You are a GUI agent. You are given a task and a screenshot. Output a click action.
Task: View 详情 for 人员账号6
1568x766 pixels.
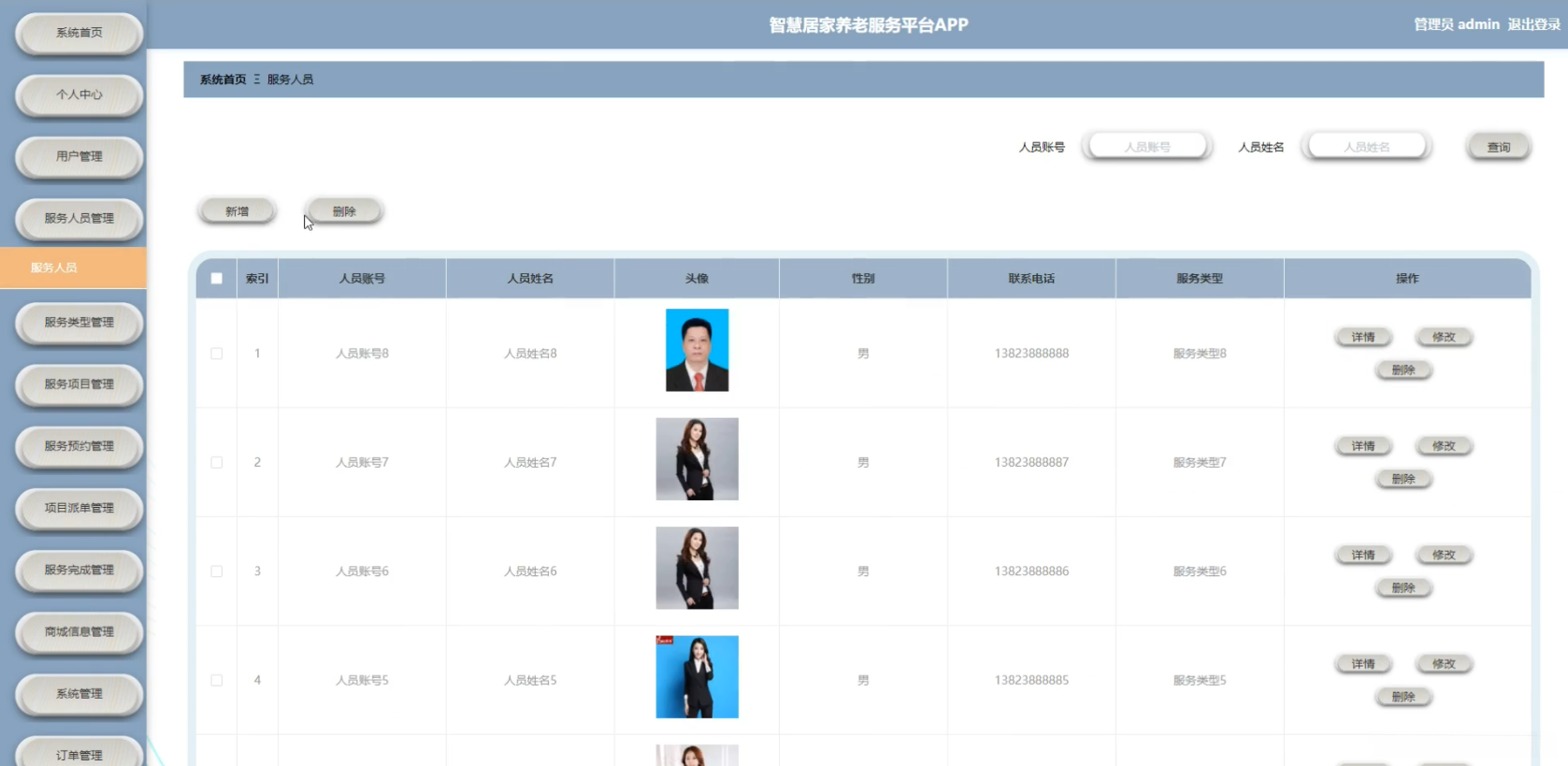point(1363,556)
